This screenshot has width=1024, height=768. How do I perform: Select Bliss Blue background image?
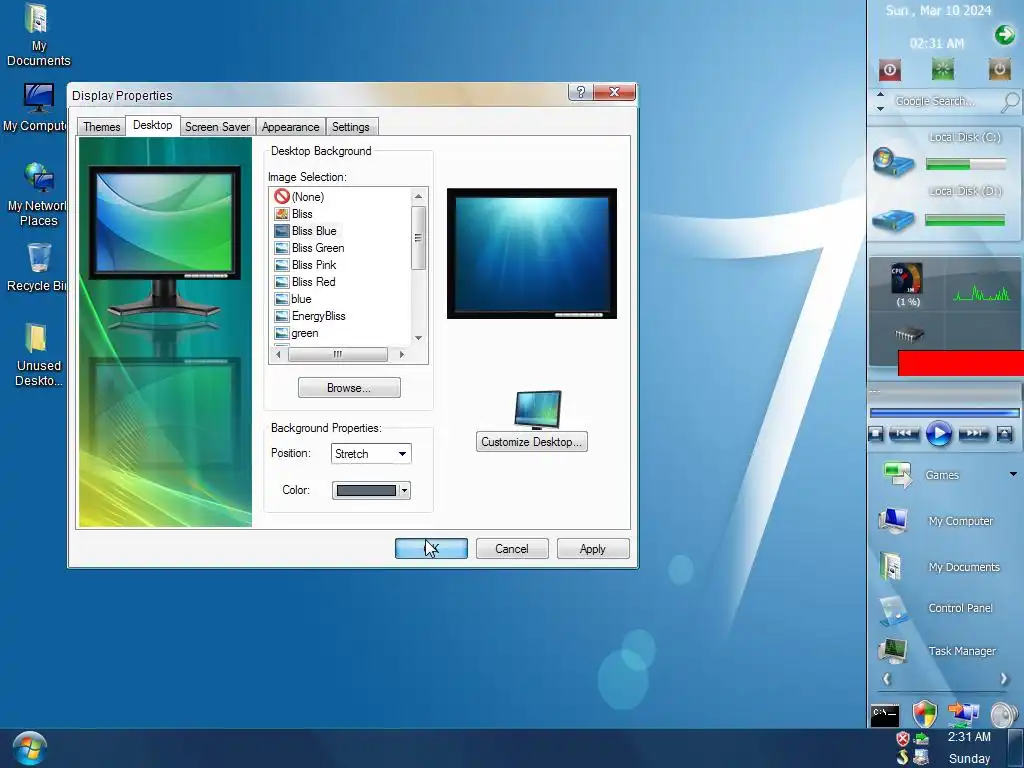click(x=306, y=231)
